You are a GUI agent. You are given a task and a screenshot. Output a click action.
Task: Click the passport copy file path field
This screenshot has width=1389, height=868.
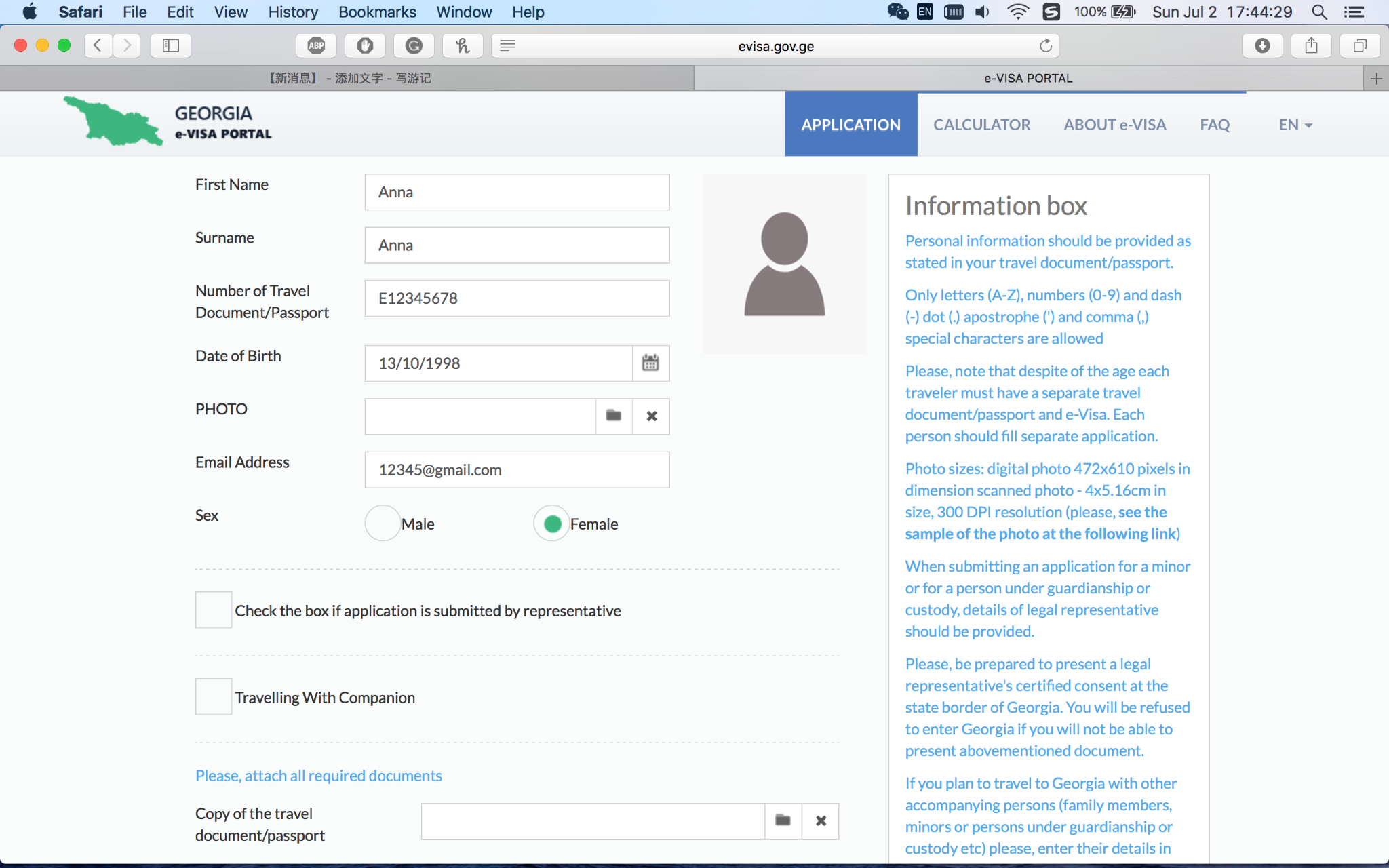click(x=593, y=821)
